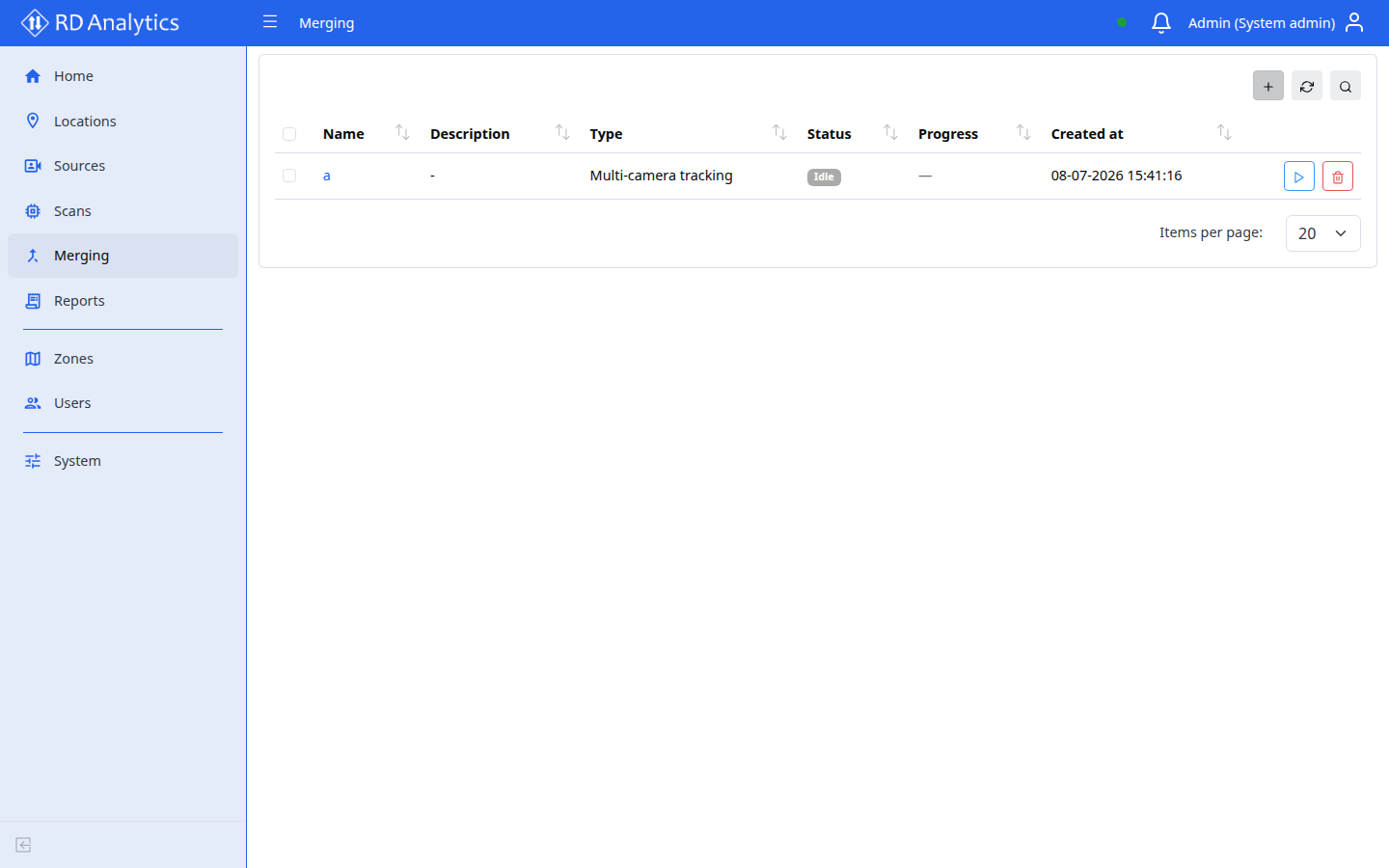Toggle the hamburger menu icon
Screen dimensions: 1389x868
pyautogui.click(x=270, y=22)
